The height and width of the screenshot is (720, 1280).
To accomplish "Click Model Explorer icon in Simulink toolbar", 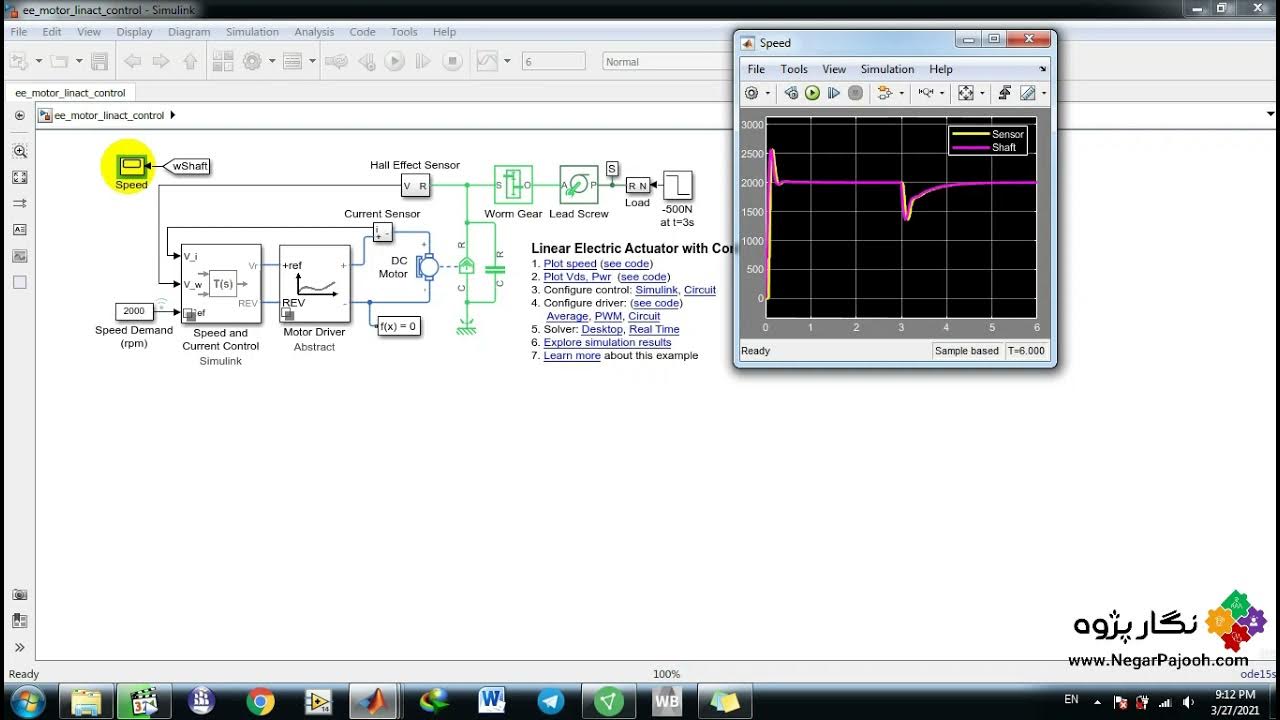I will pos(292,61).
